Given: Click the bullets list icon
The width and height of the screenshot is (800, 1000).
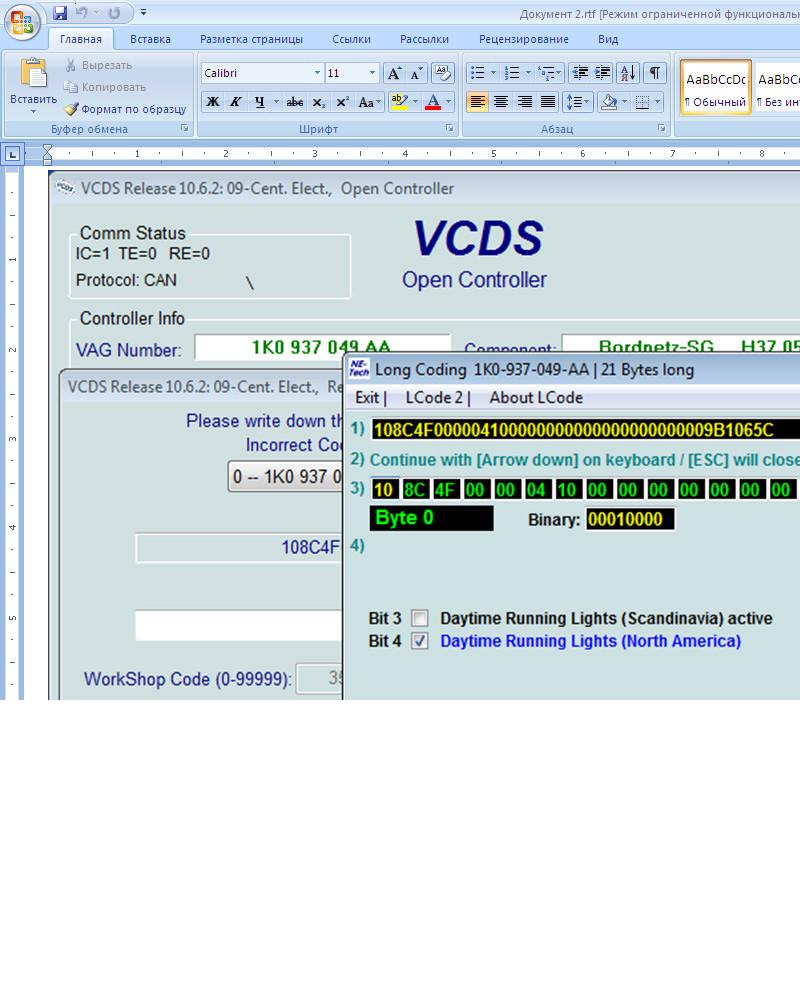Looking at the screenshot, I should tap(478, 73).
